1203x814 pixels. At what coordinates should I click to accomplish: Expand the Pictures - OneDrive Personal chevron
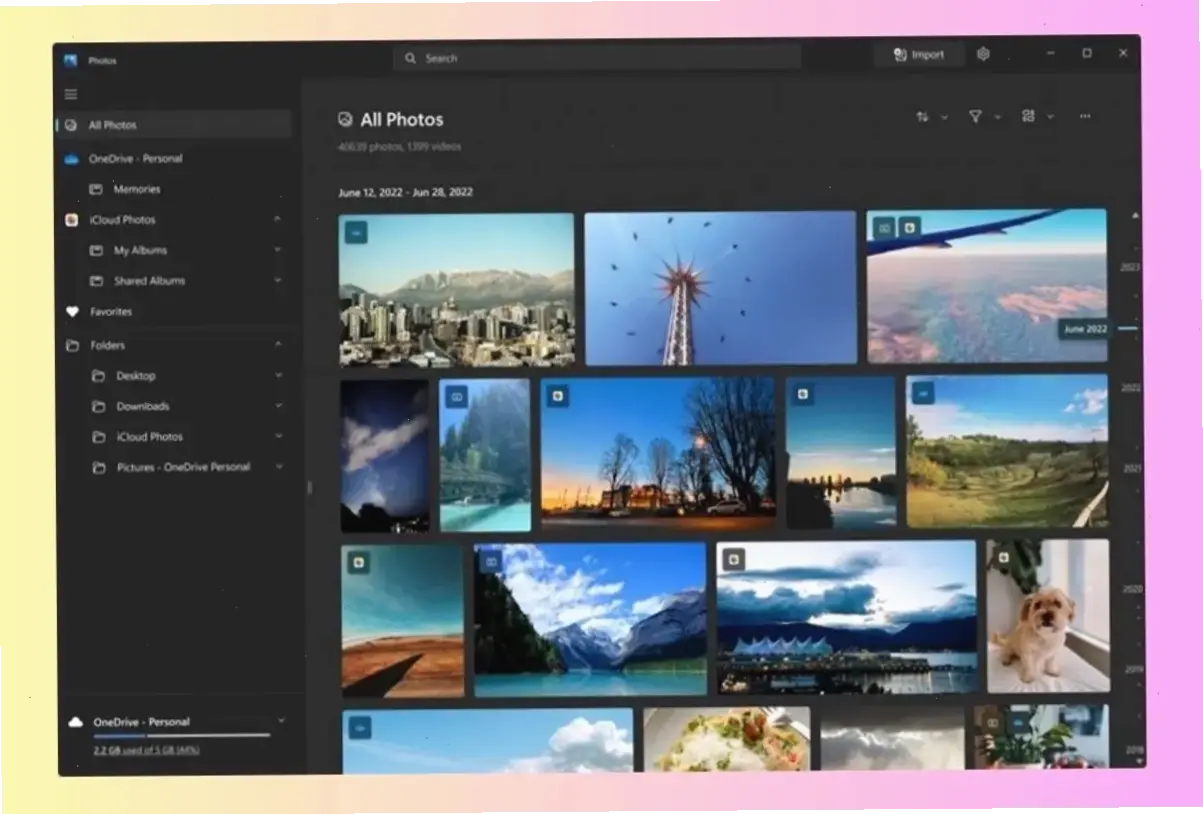pyautogui.click(x=278, y=467)
